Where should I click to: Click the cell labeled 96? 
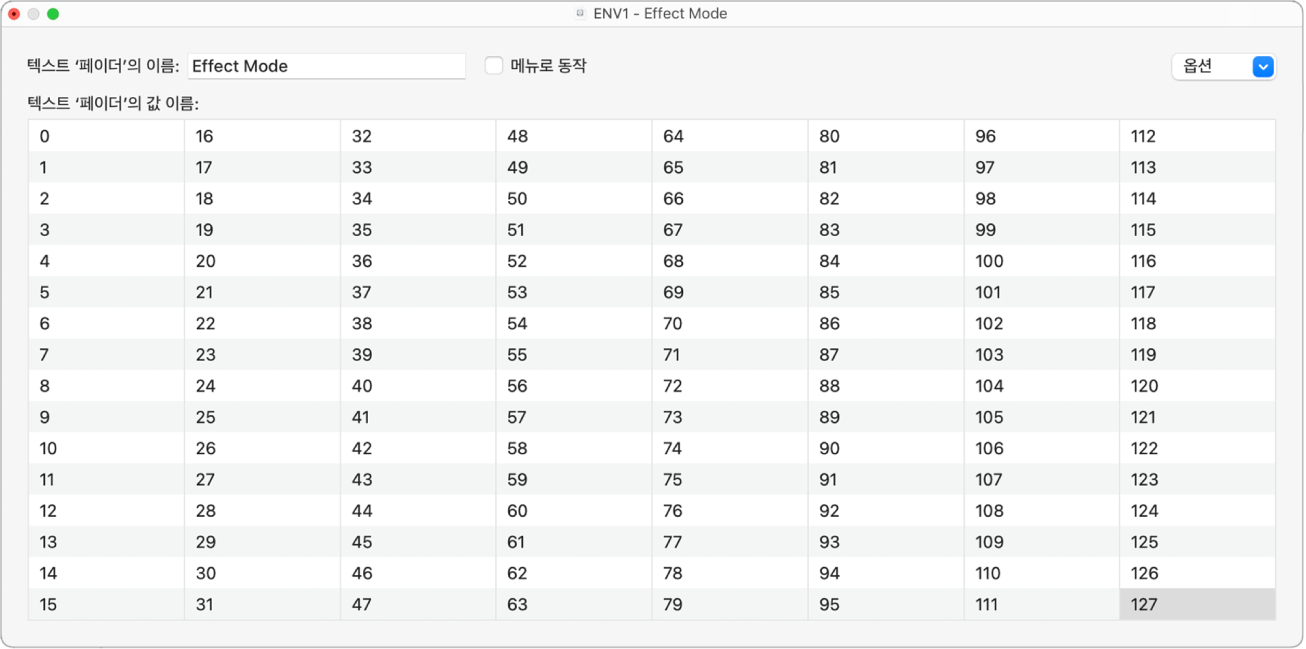click(x=1041, y=136)
